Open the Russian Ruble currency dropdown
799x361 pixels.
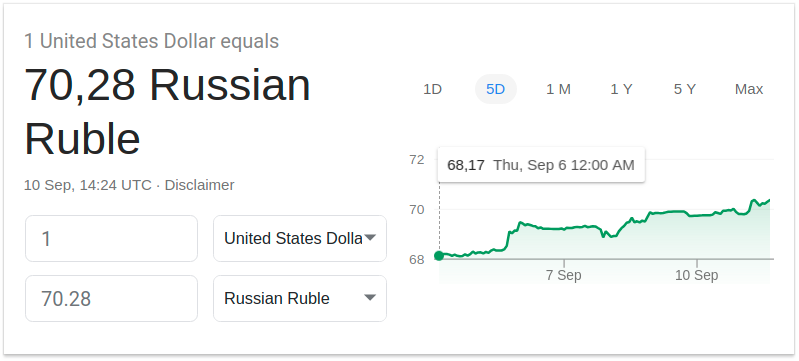coord(300,298)
